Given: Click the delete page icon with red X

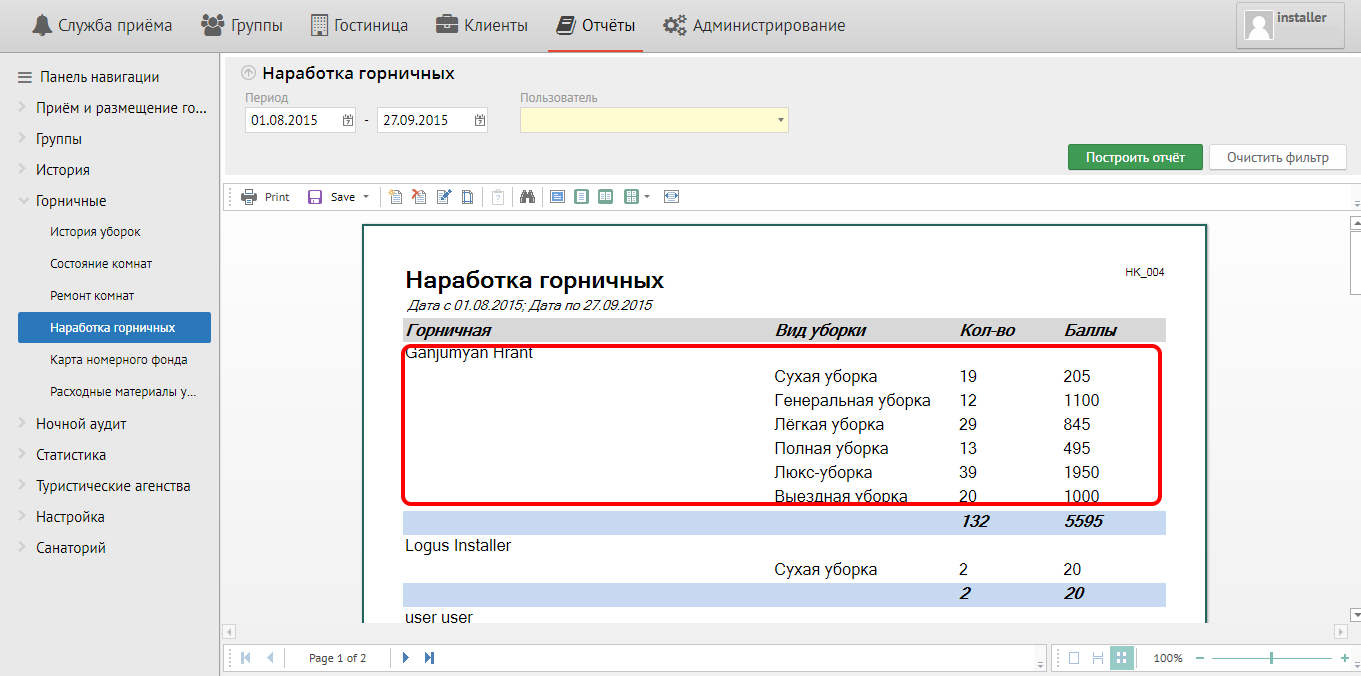Looking at the screenshot, I should [x=420, y=197].
